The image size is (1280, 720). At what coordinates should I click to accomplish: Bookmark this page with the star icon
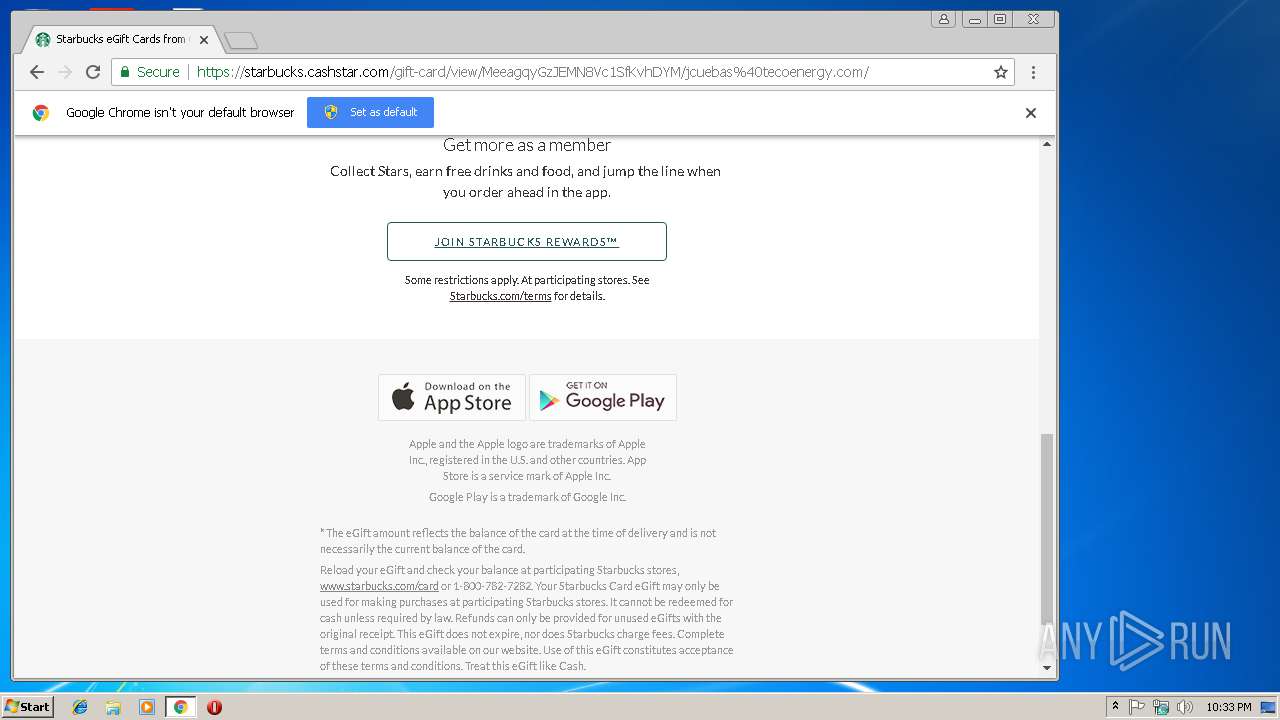[x=1000, y=72]
